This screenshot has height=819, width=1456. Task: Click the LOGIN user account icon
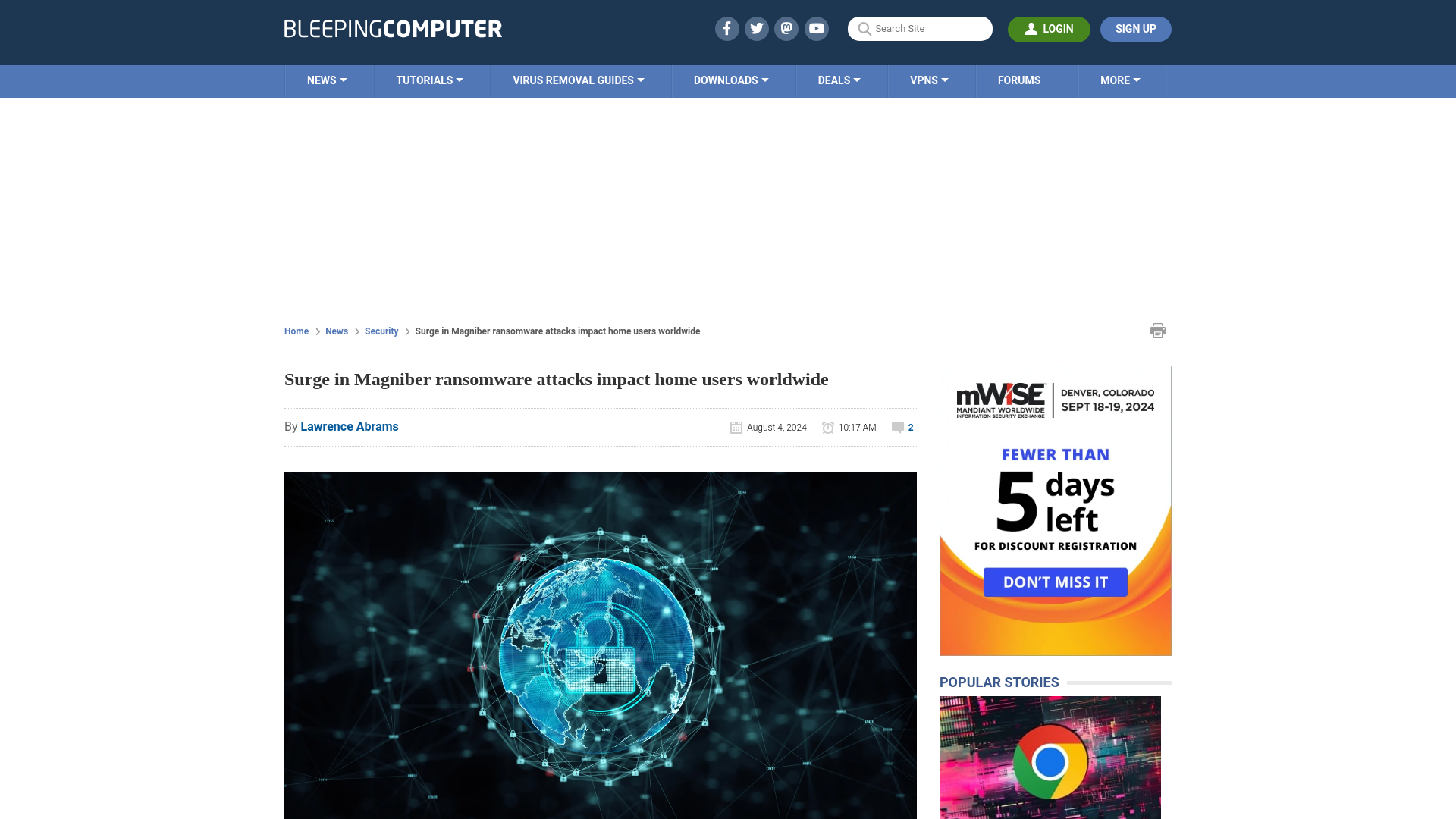[x=1031, y=29]
